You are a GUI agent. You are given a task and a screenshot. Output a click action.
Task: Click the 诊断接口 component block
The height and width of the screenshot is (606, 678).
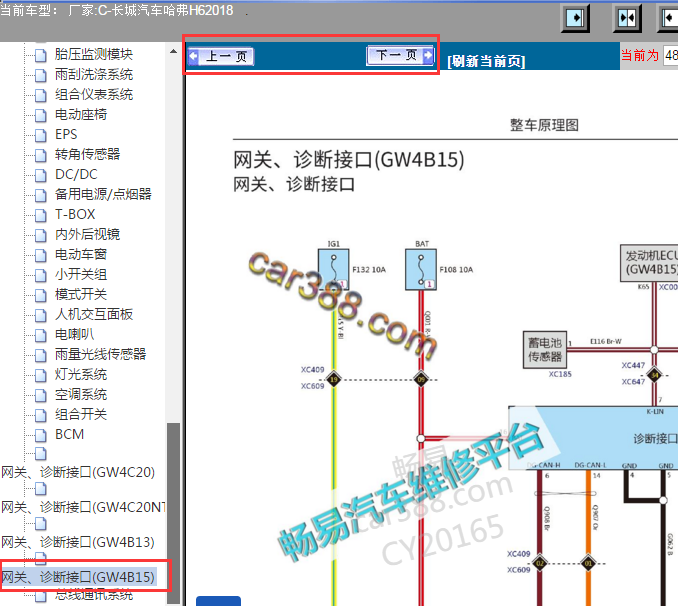[593, 438]
